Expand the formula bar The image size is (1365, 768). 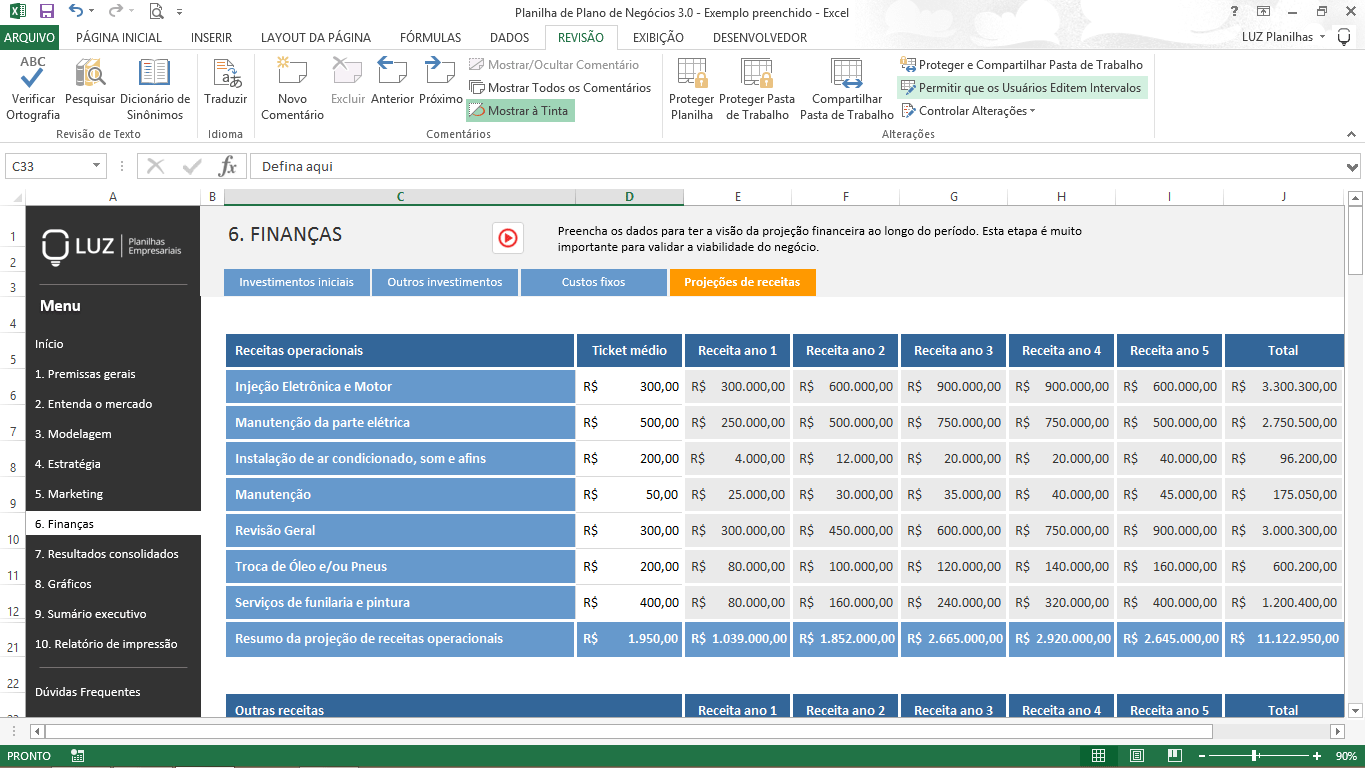(1353, 167)
